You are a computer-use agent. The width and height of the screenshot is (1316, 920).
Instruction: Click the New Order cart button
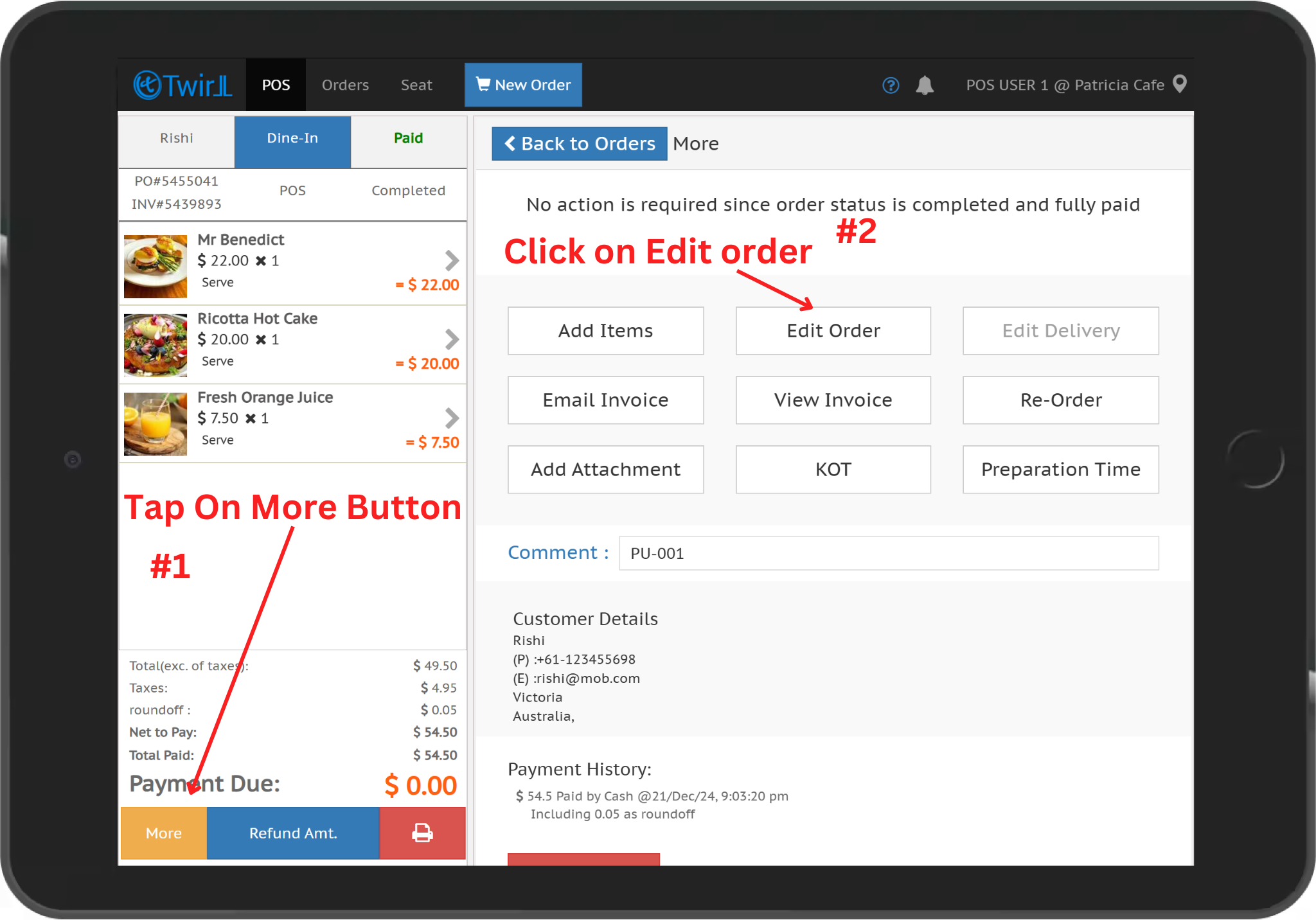click(x=523, y=85)
